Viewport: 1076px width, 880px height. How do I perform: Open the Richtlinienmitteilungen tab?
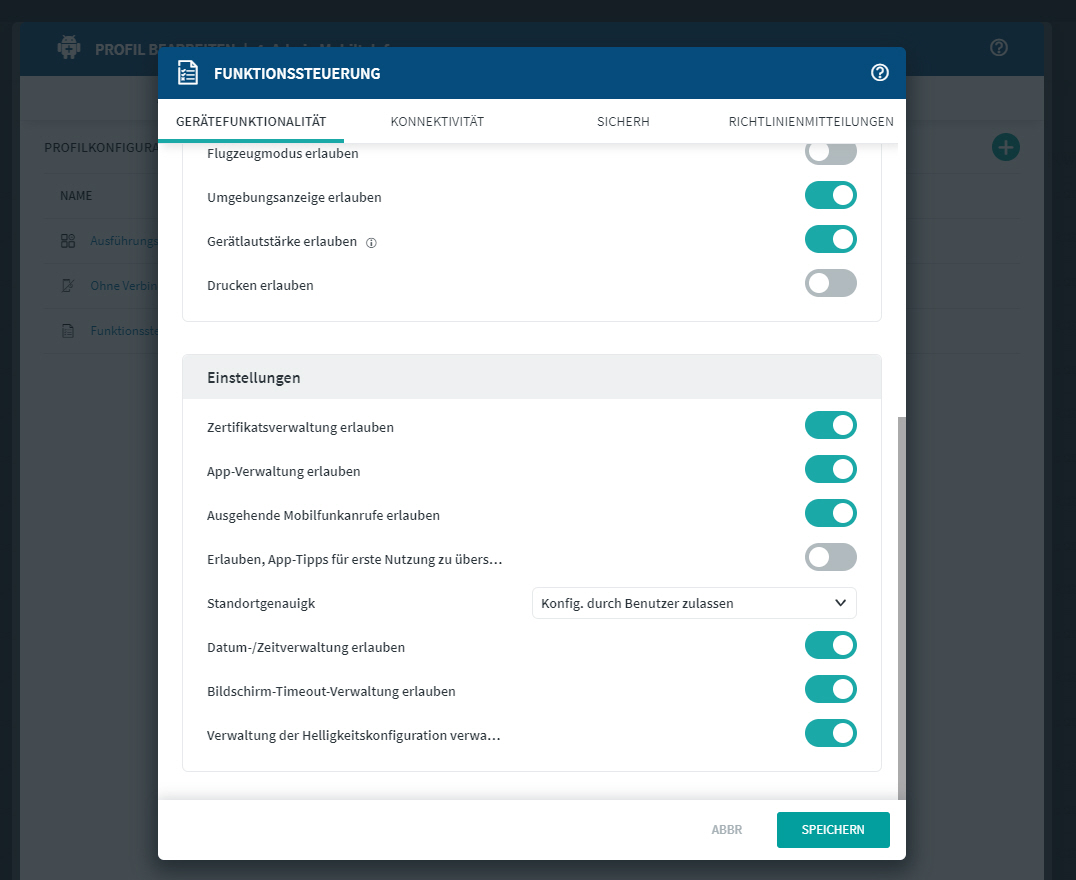click(x=811, y=122)
